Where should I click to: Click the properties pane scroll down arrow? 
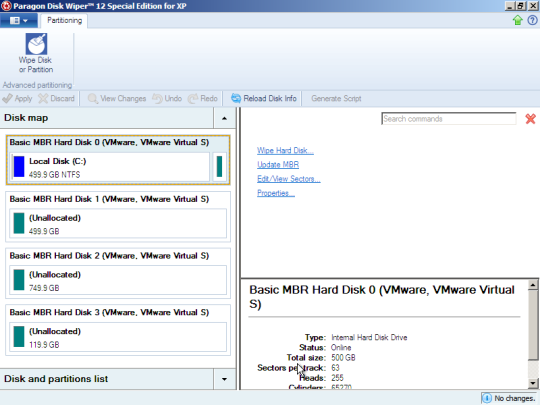pos(533,383)
